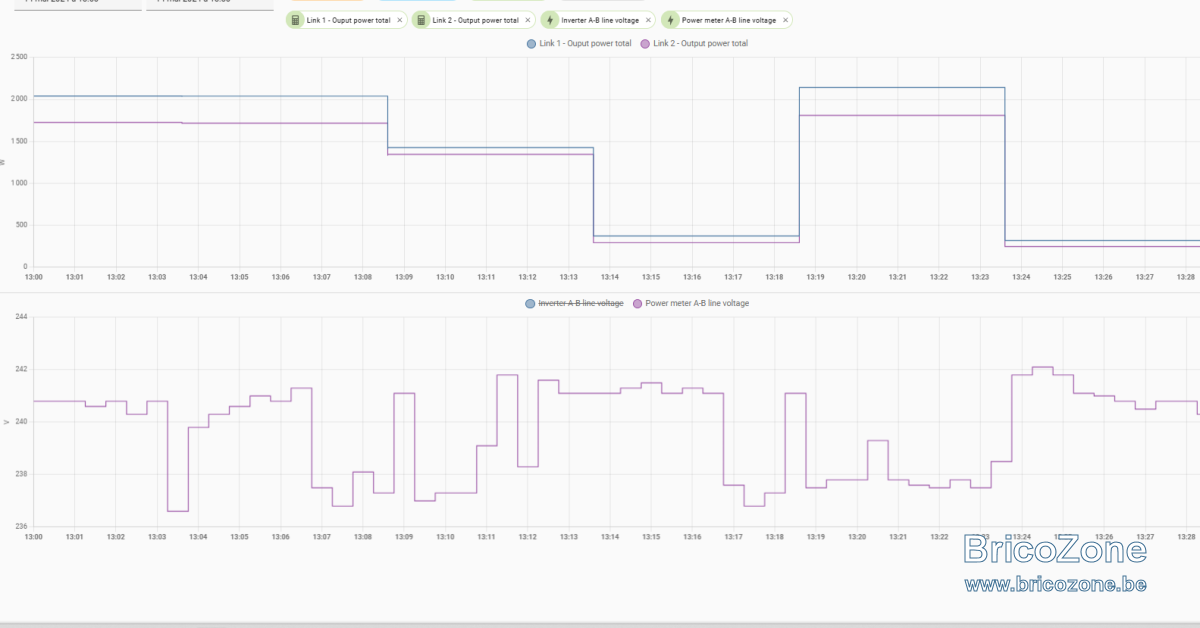Remove Inverter A-B line voltage chip
This screenshot has width=1200, height=628.
[x=648, y=20]
